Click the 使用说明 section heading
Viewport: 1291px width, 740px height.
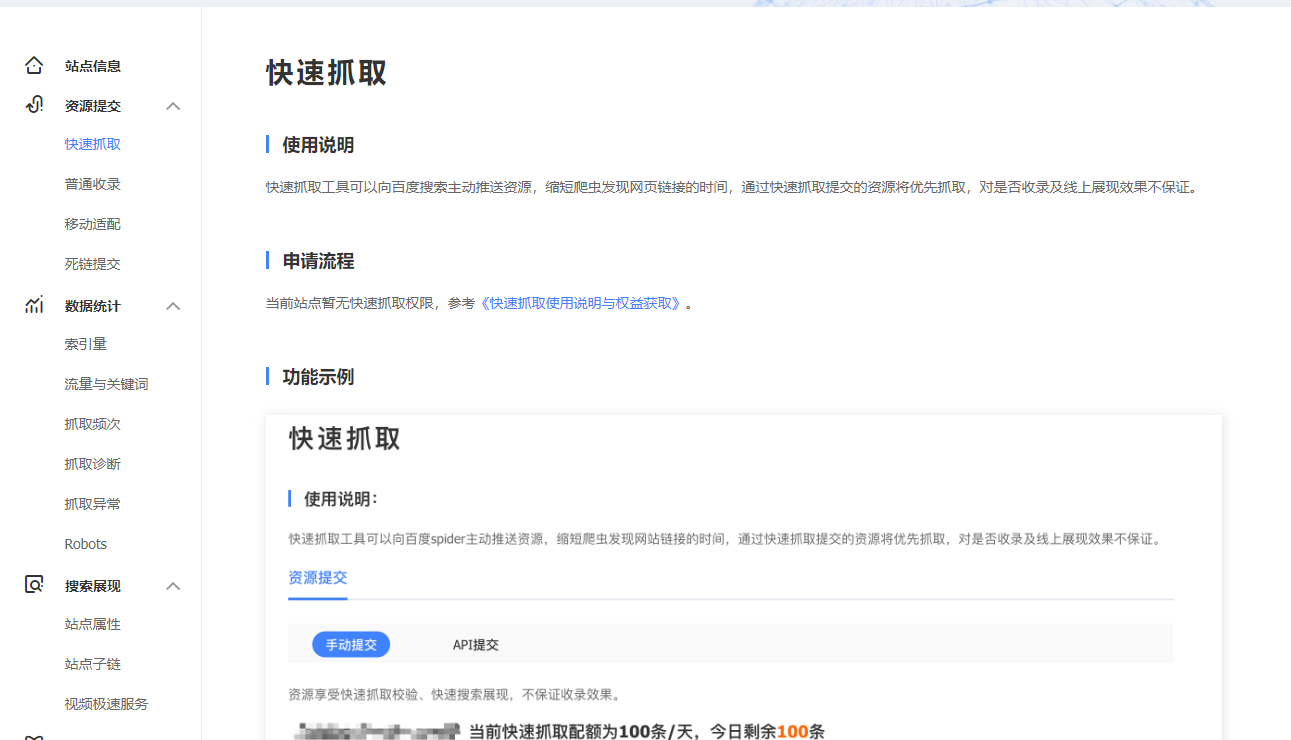318,145
